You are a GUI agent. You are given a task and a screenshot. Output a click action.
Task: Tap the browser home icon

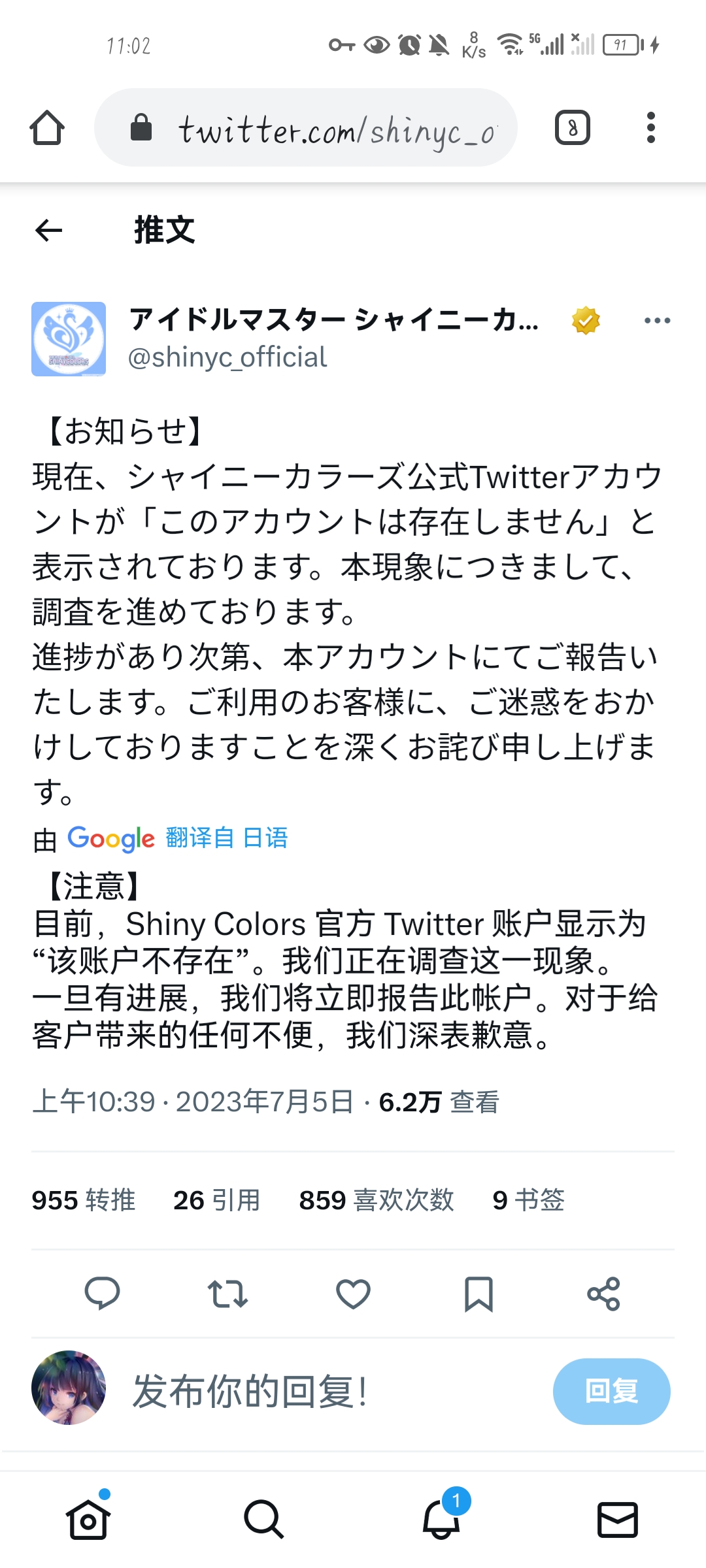tap(47, 127)
